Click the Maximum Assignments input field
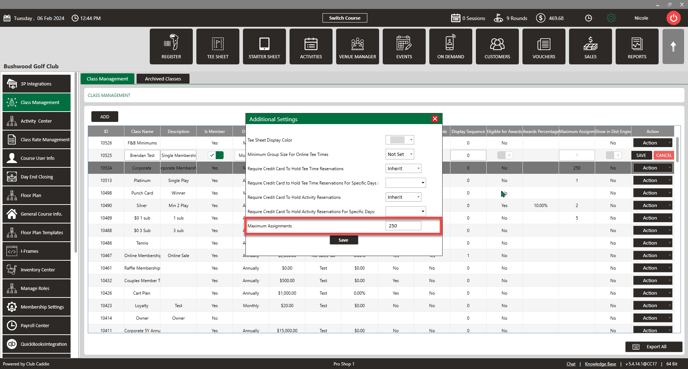This screenshot has width=688, height=369. point(403,226)
